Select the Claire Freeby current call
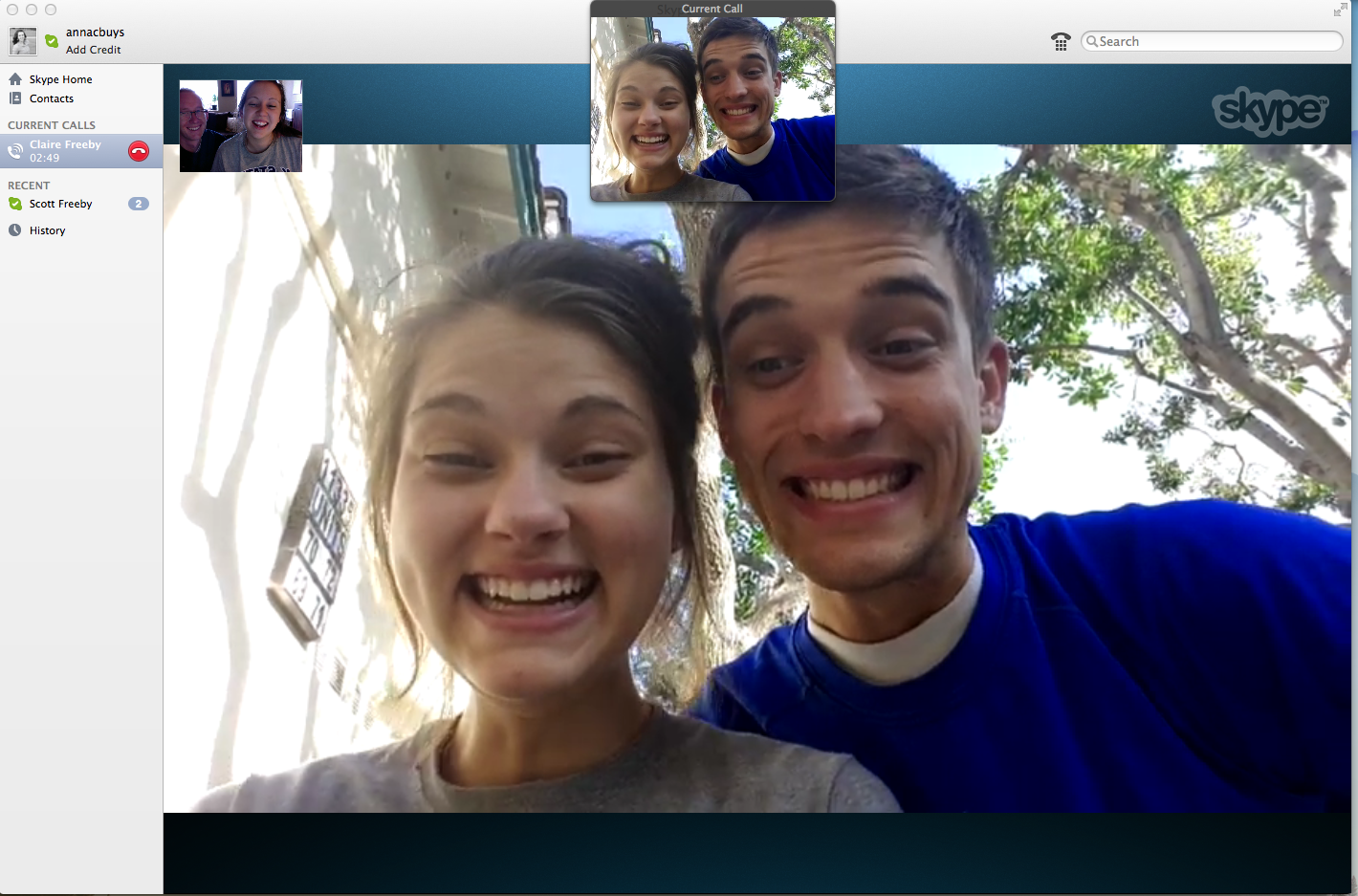This screenshot has height=896, width=1358. pos(81,151)
